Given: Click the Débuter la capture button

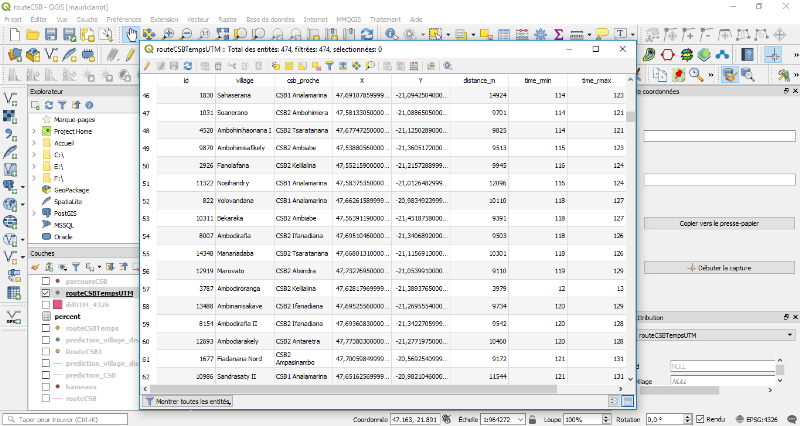Looking at the screenshot, I should tap(719, 268).
